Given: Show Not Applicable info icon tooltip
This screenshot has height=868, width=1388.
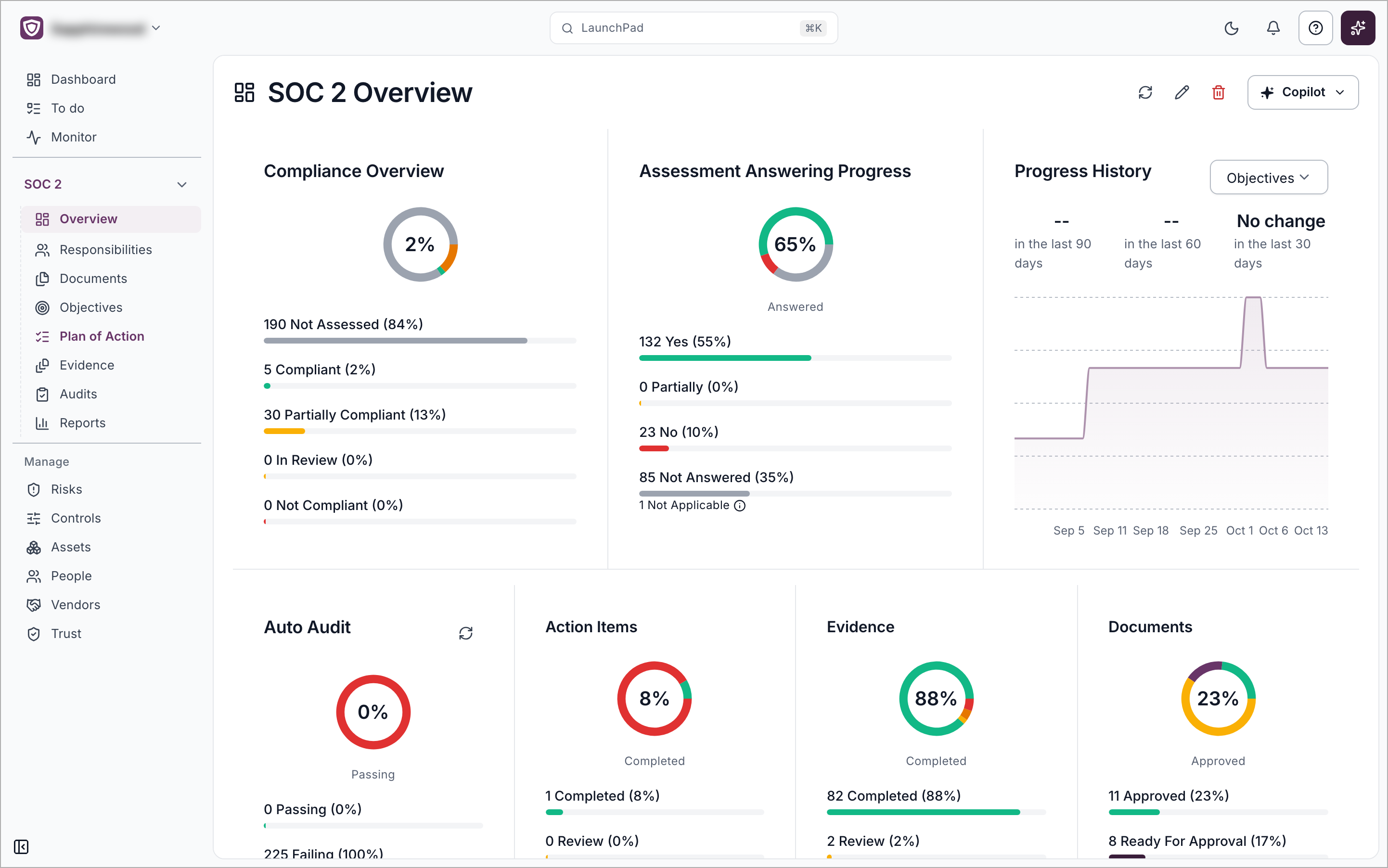Looking at the screenshot, I should [x=740, y=506].
